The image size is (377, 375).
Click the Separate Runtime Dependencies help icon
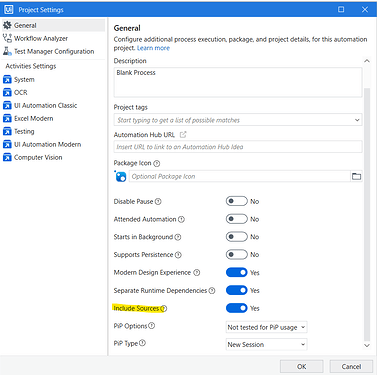[212, 291]
